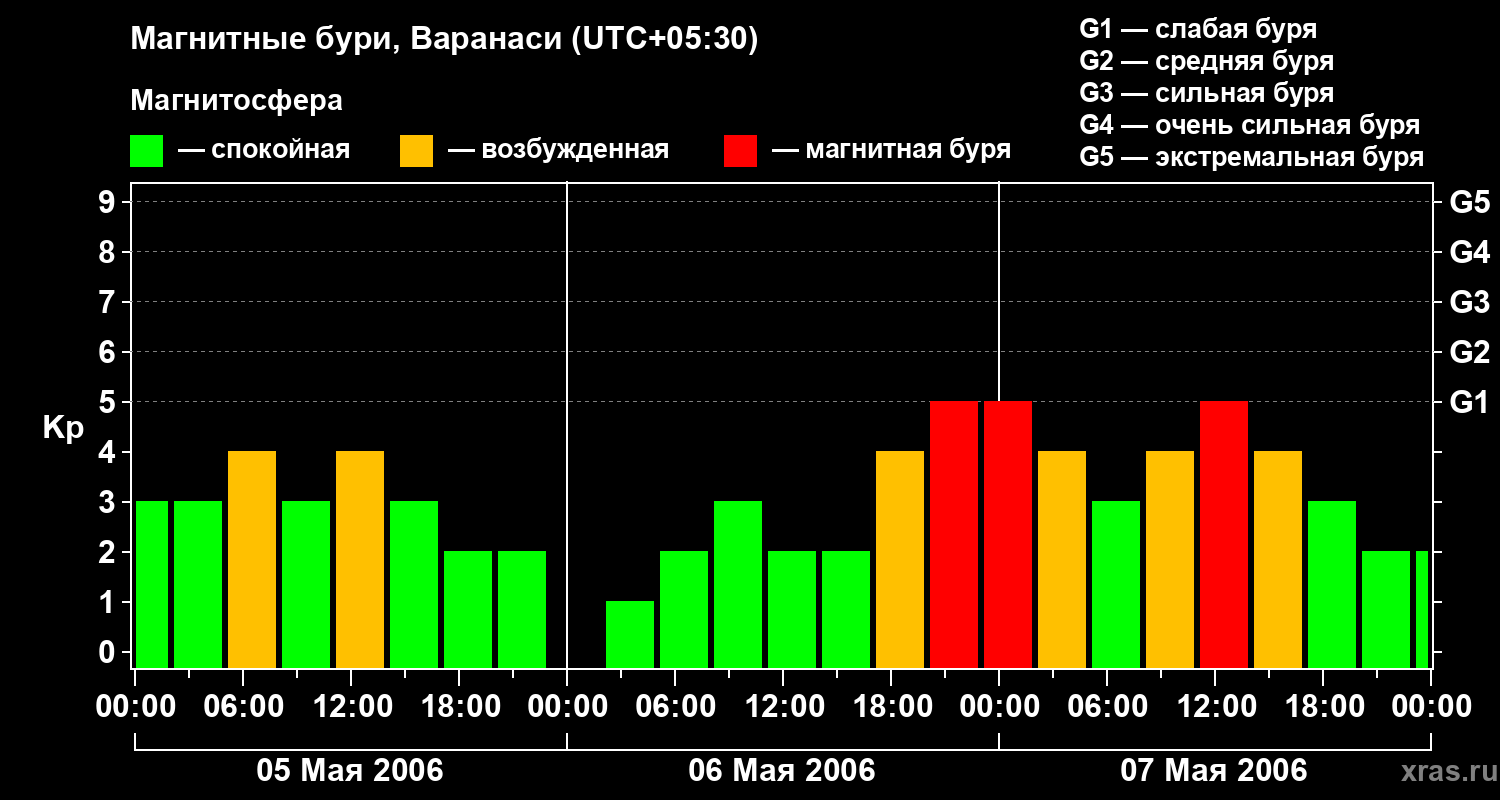This screenshot has width=1500, height=800.
Task: Click the yellow Kp 4 bar at 15:00, 07 Мая
Action: pos(1278,559)
